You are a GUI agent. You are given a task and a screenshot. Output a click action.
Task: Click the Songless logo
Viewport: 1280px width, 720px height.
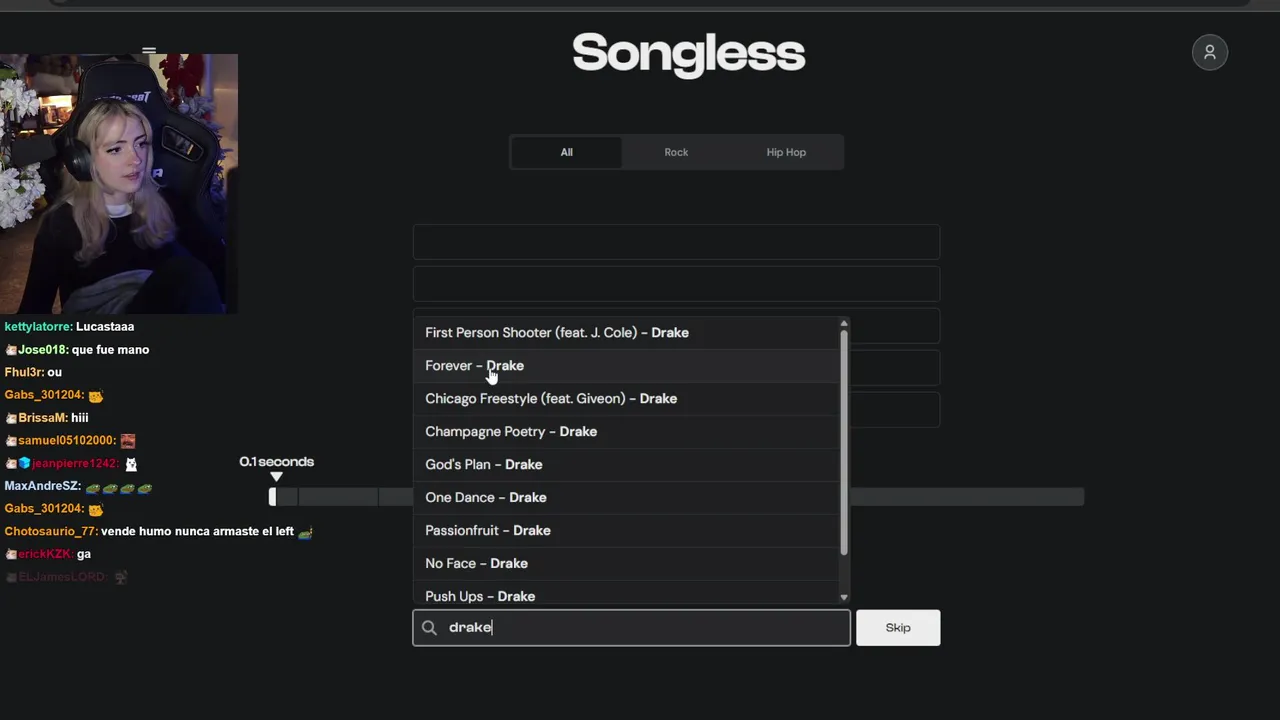688,54
